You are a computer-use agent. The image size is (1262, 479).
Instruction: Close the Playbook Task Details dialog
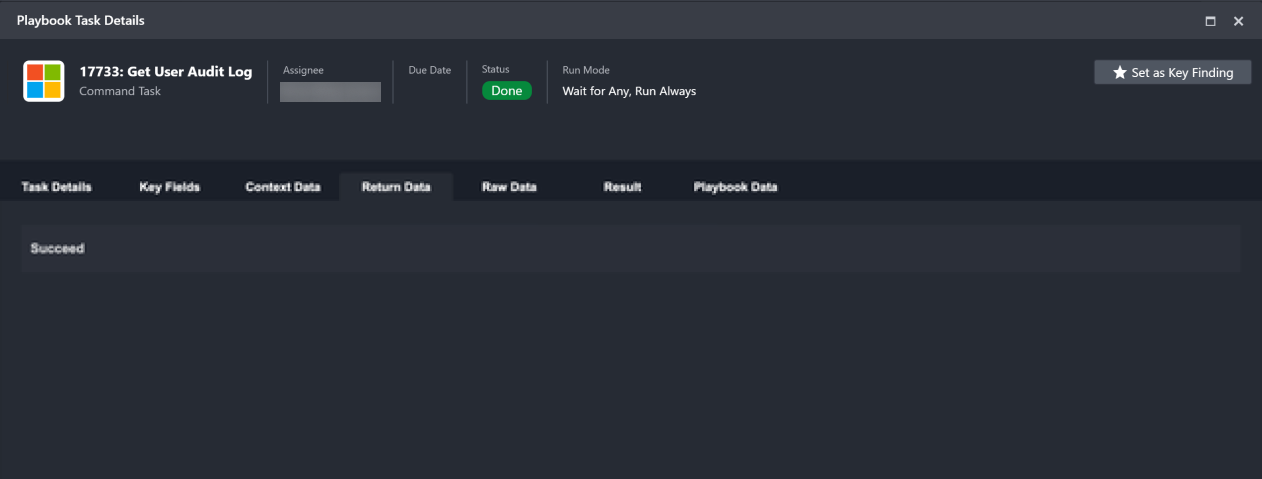[x=1238, y=21]
